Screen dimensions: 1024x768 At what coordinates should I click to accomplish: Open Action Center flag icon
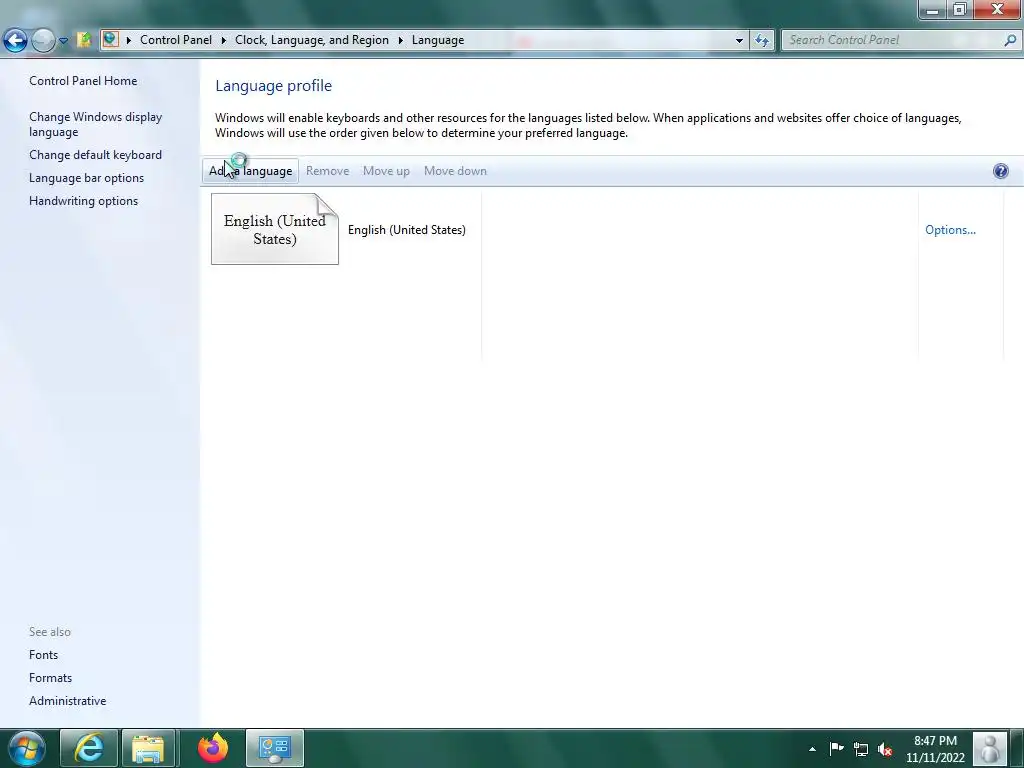click(x=837, y=748)
